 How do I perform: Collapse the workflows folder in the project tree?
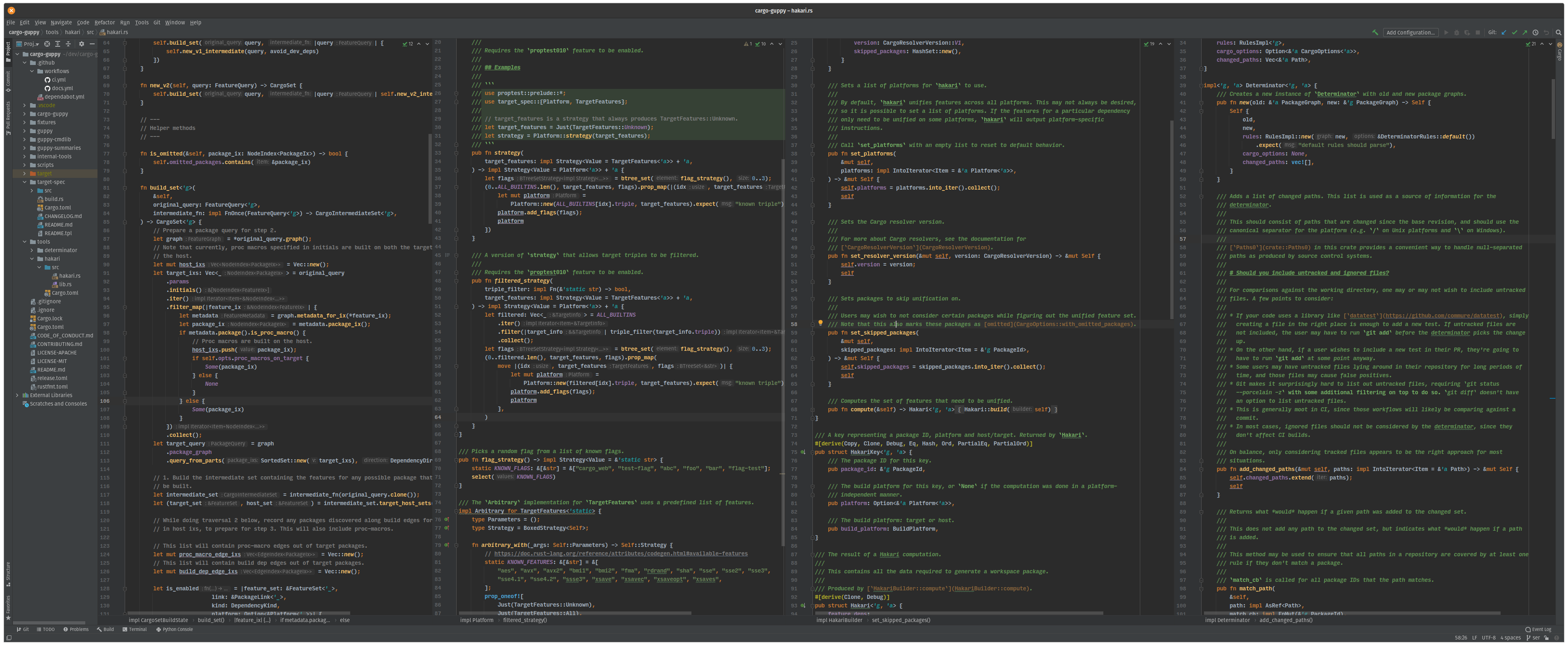[32, 71]
